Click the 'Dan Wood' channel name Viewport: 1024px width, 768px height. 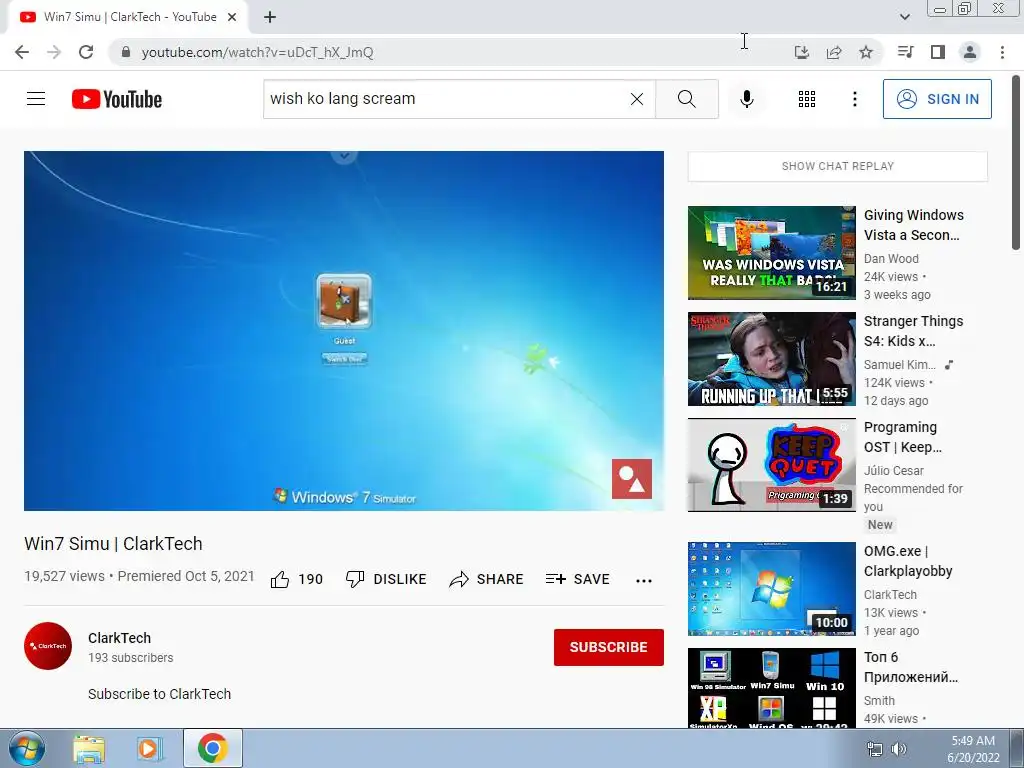tap(891, 259)
